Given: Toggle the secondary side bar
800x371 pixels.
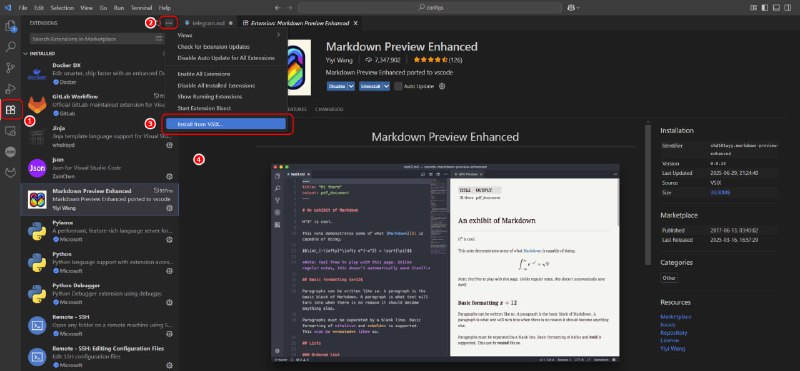Looking at the screenshot, I should [787, 8].
